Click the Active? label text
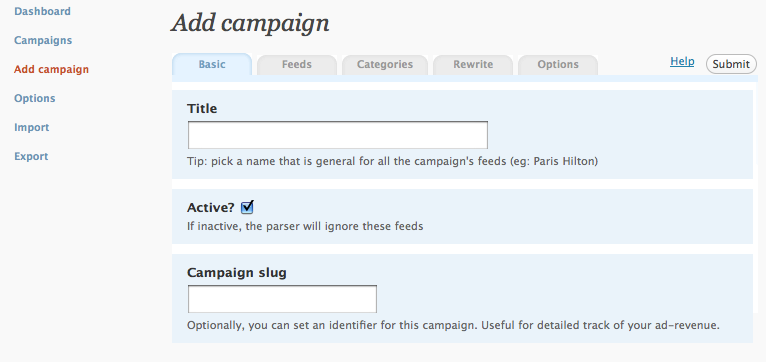This screenshot has width=766, height=362. click(211, 208)
